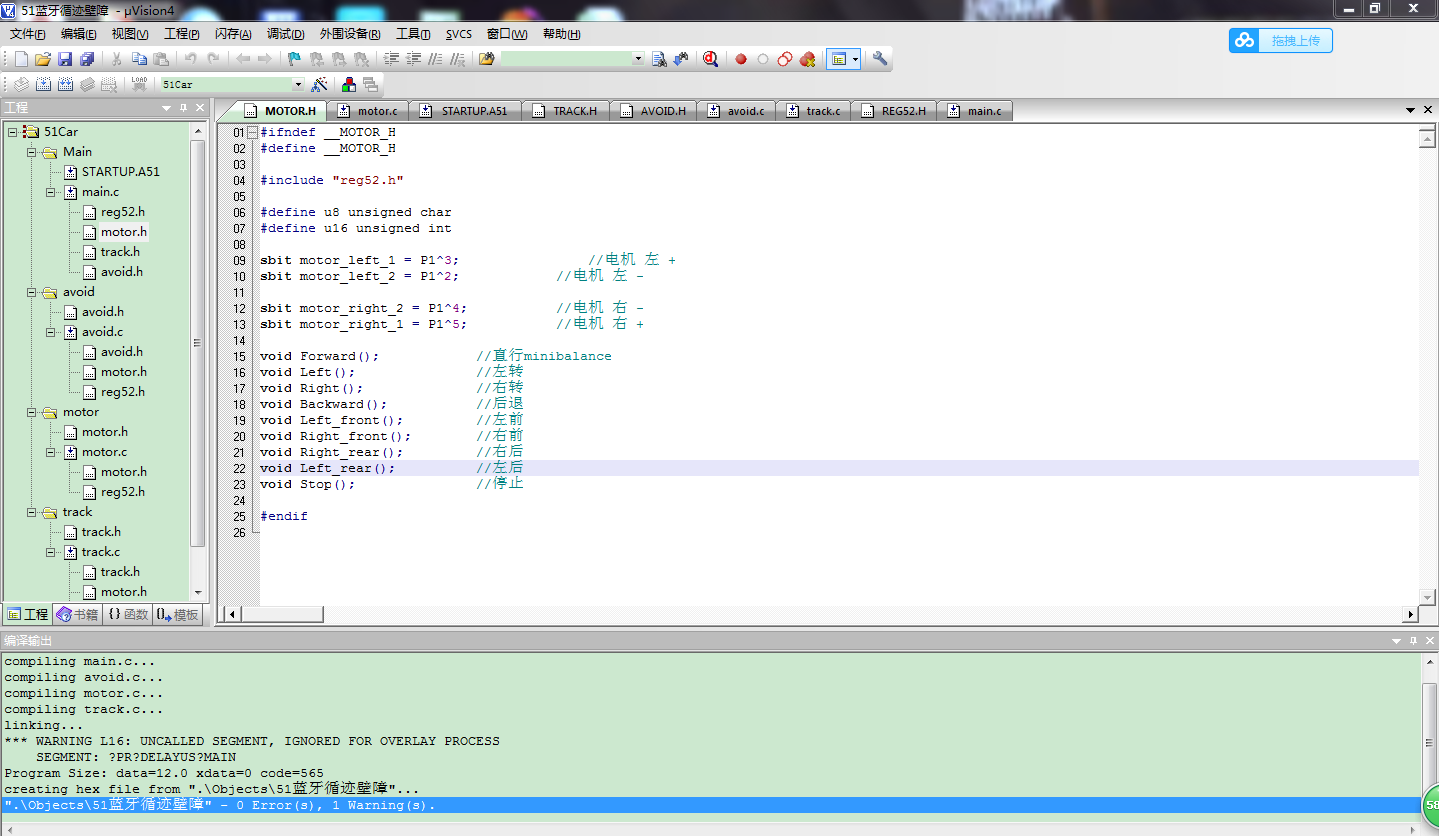Build target toolbar icon

43,85
